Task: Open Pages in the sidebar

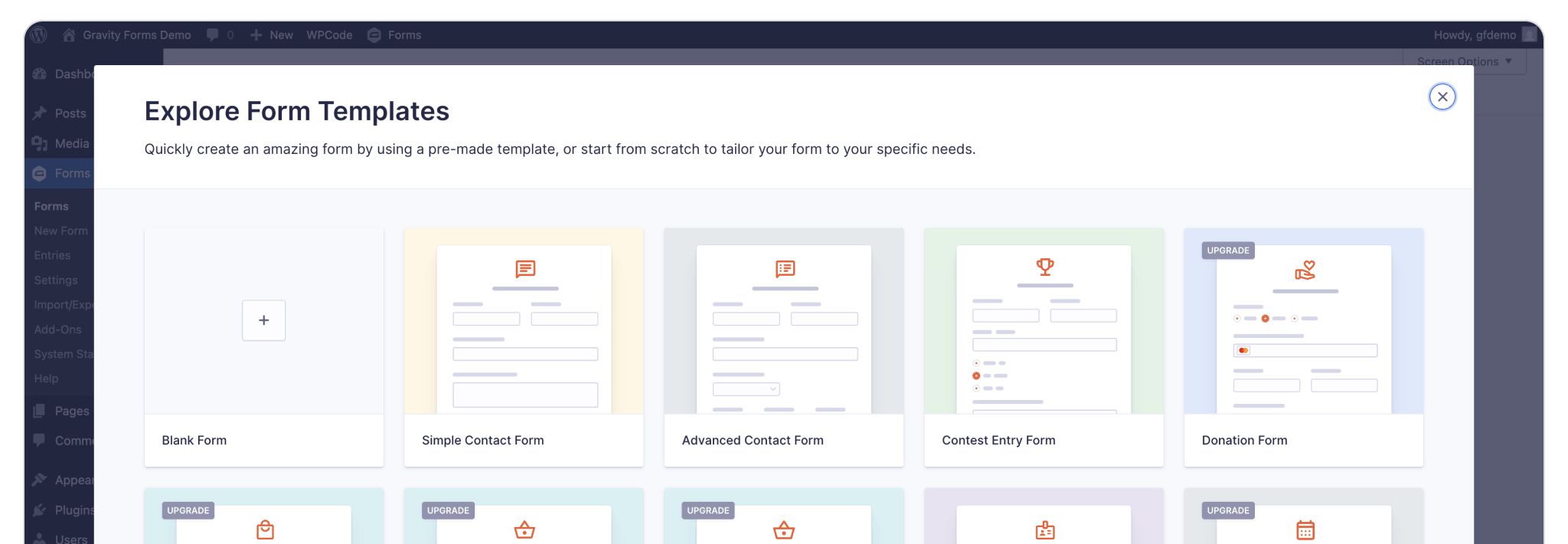Action: coord(61,411)
